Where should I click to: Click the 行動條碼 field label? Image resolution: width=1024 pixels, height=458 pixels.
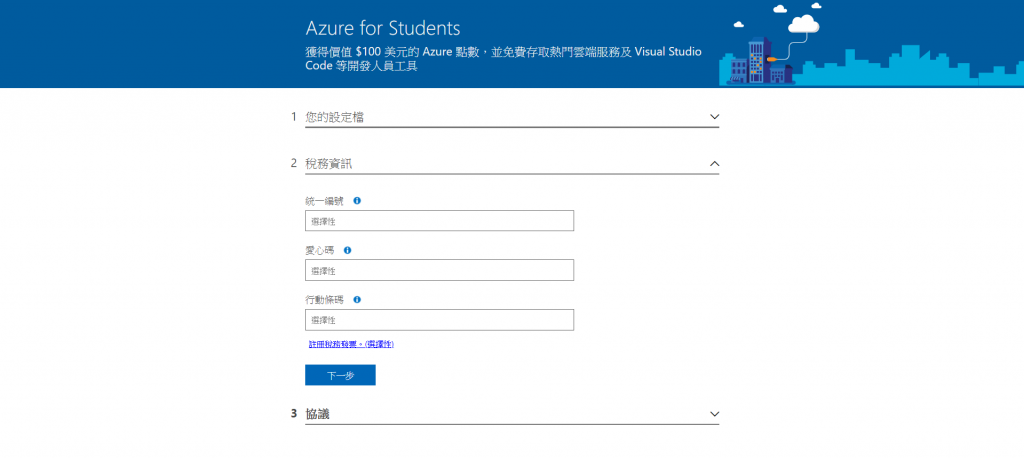coord(324,300)
